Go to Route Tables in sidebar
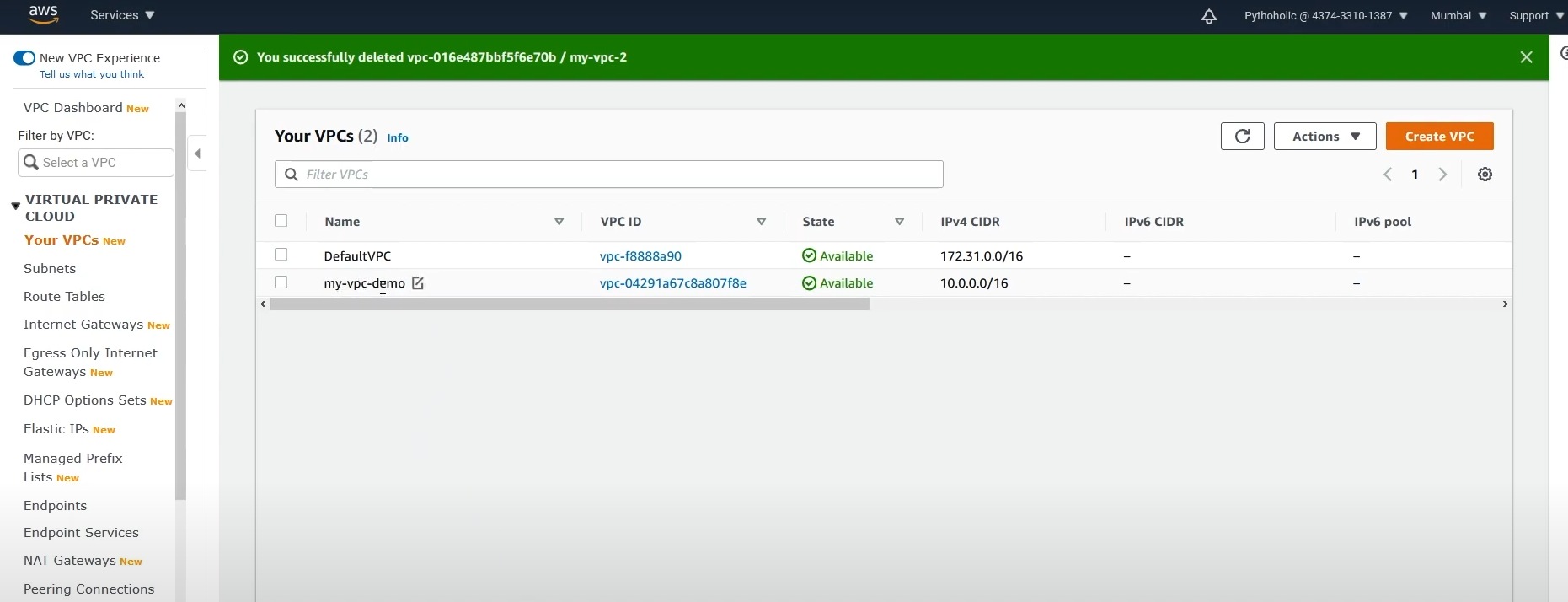The height and width of the screenshot is (602, 1568). (64, 297)
